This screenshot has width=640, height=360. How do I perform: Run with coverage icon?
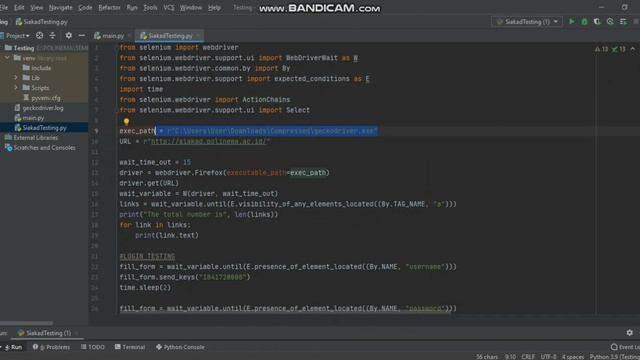[x=597, y=22]
